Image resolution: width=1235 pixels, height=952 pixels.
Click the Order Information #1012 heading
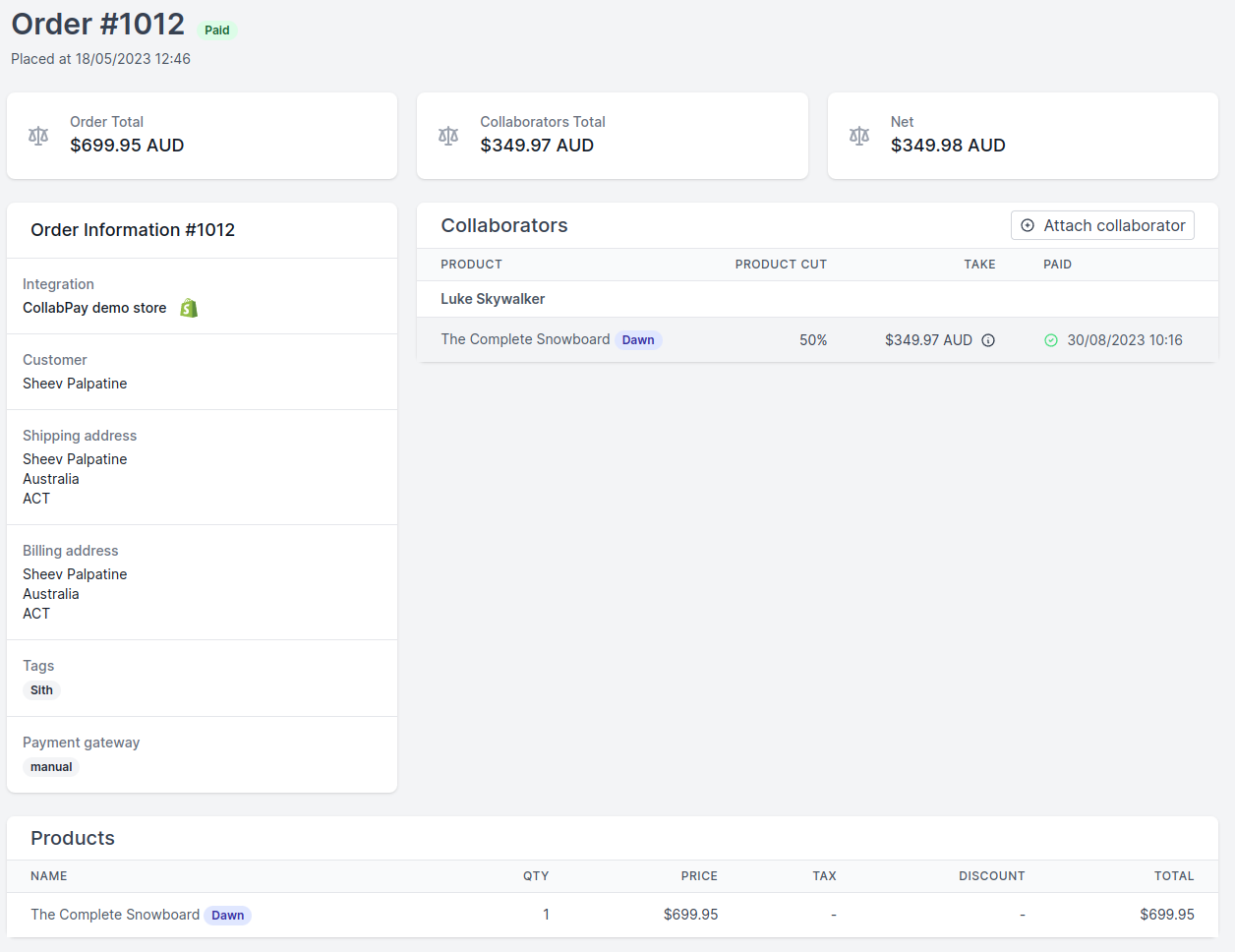tap(133, 230)
